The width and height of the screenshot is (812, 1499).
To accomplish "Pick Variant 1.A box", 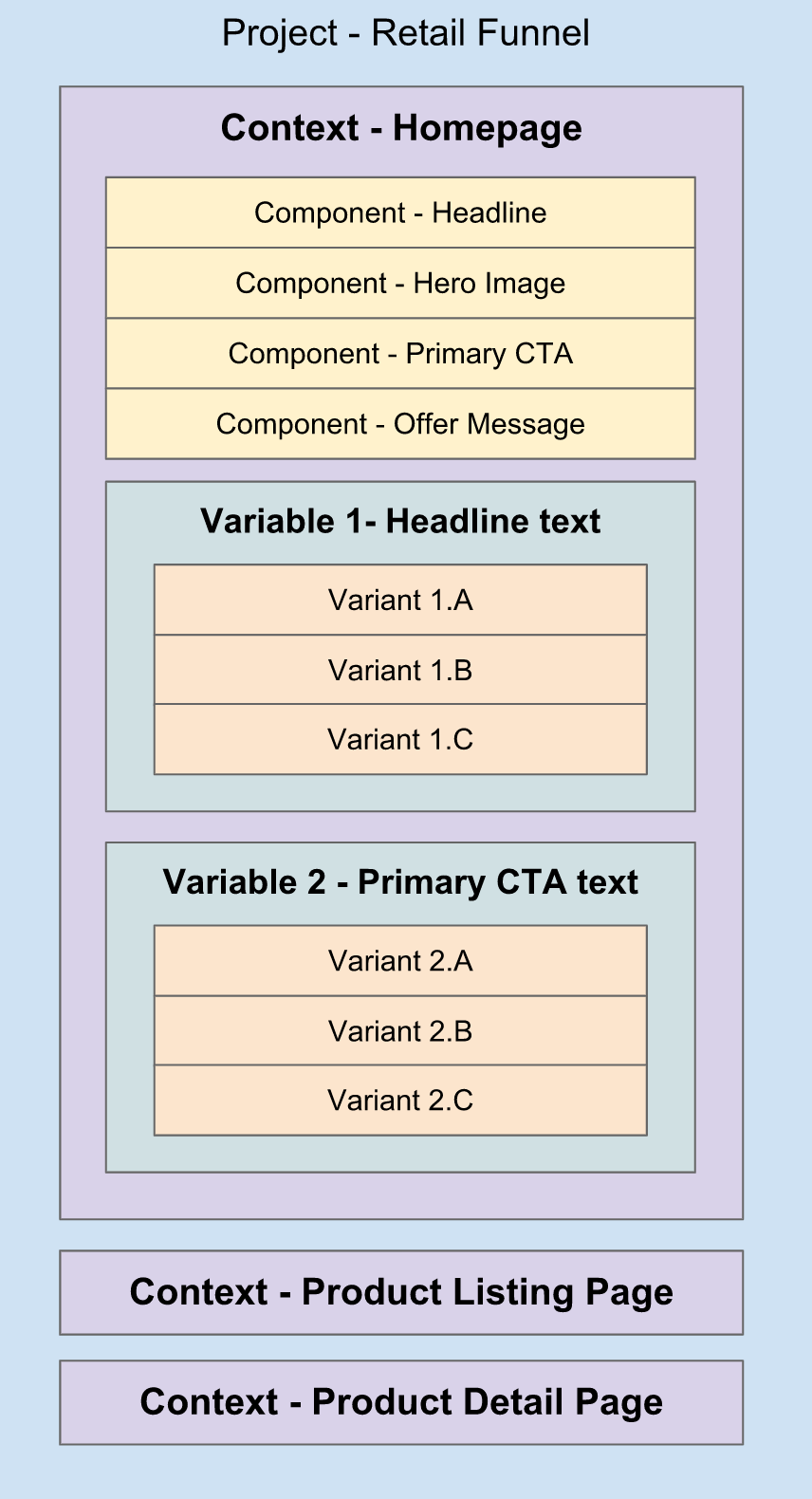I will coord(400,600).
